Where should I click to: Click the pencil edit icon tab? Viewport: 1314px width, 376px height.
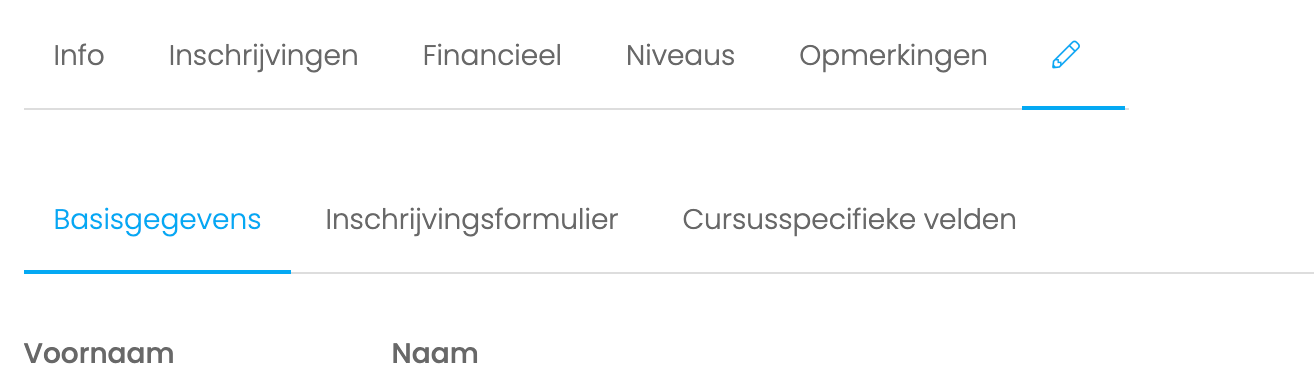1066,54
